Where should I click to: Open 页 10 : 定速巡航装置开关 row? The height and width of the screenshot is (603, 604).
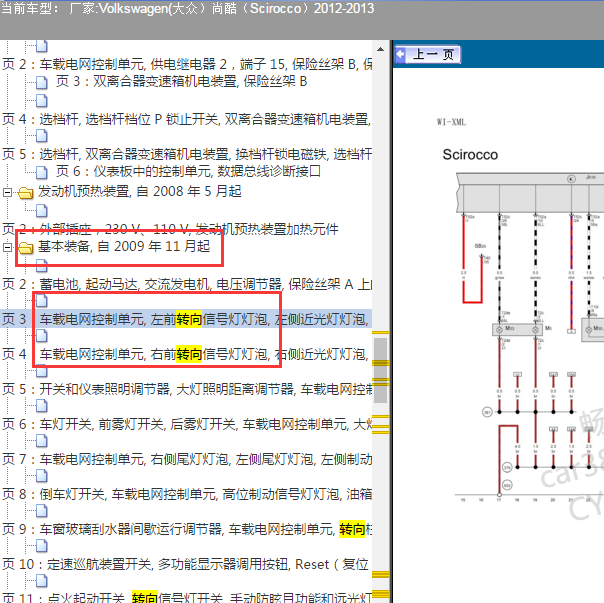pos(185,564)
